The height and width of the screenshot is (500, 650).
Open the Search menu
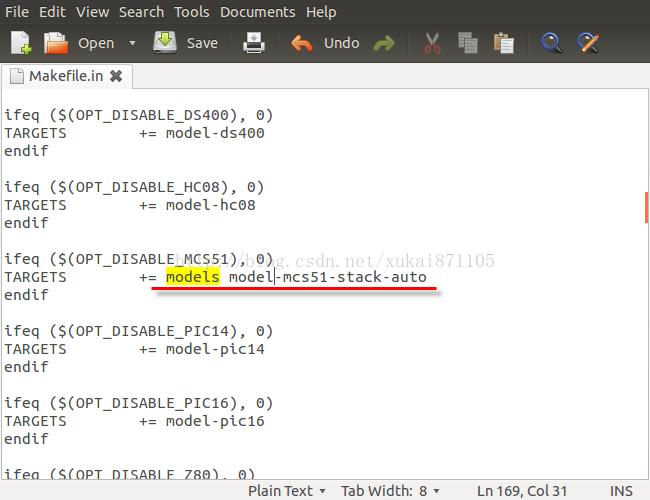pyautogui.click(x=141, y=12)
